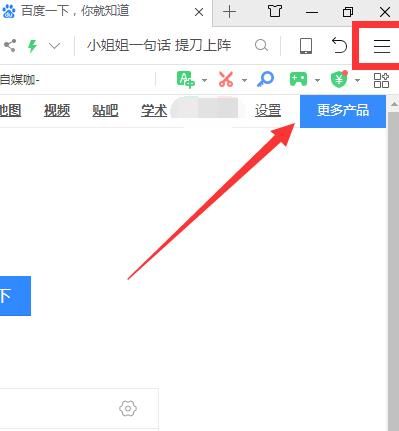Click the green gamepad games icon
Viewport: 399px width, 431px height.
pyautogui.click(x=298, y=80)
